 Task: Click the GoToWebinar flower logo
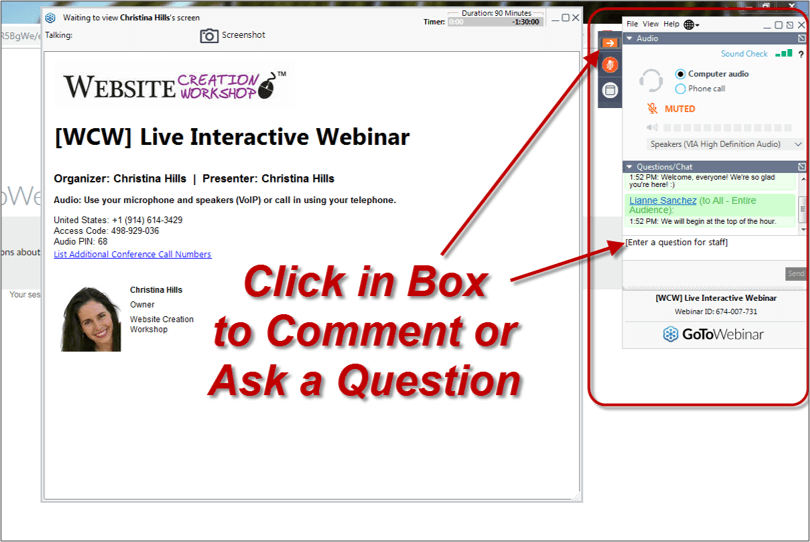pyautogui.click(x=670, y=334)
